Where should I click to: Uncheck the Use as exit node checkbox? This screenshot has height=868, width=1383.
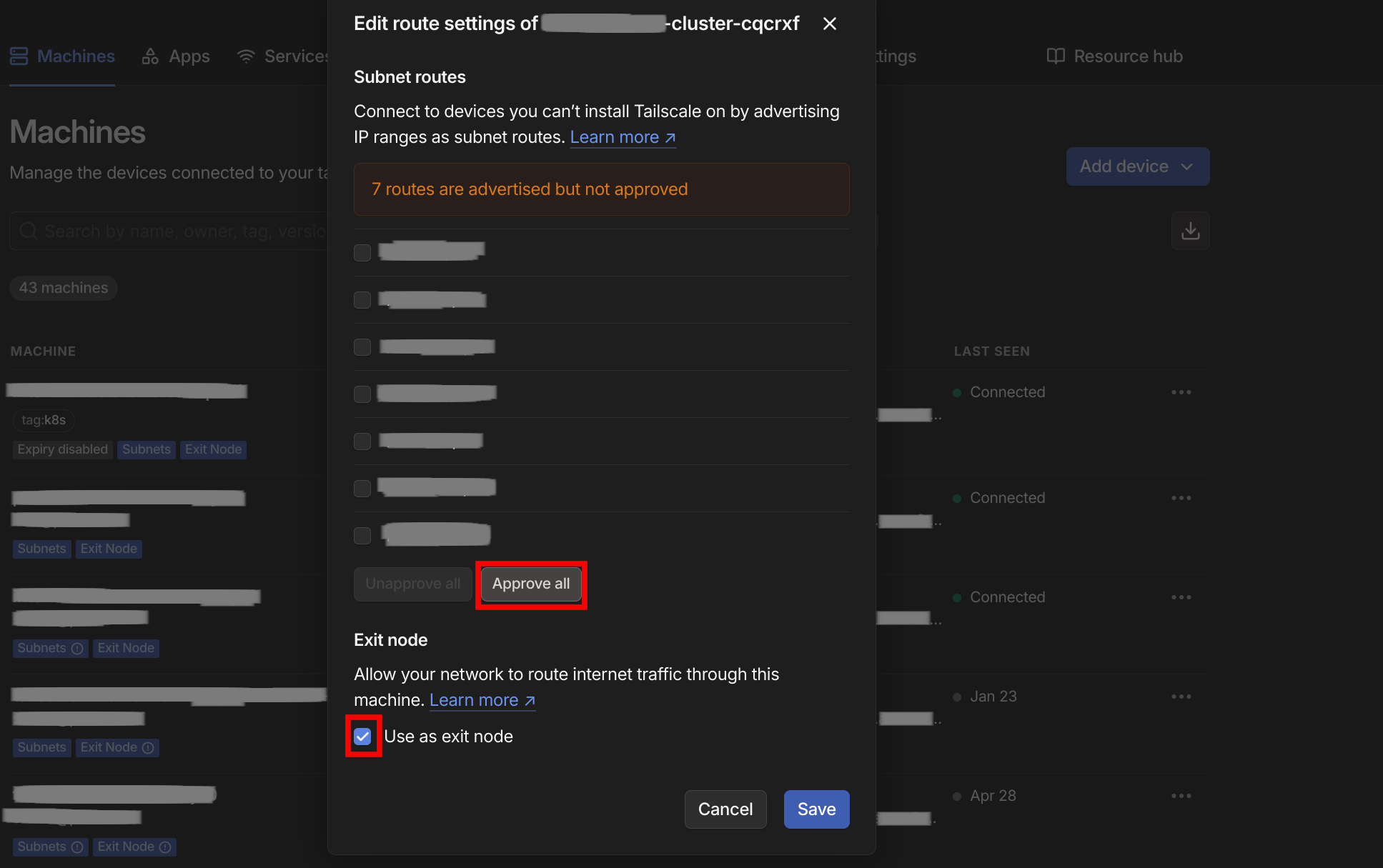click(362, 736)
